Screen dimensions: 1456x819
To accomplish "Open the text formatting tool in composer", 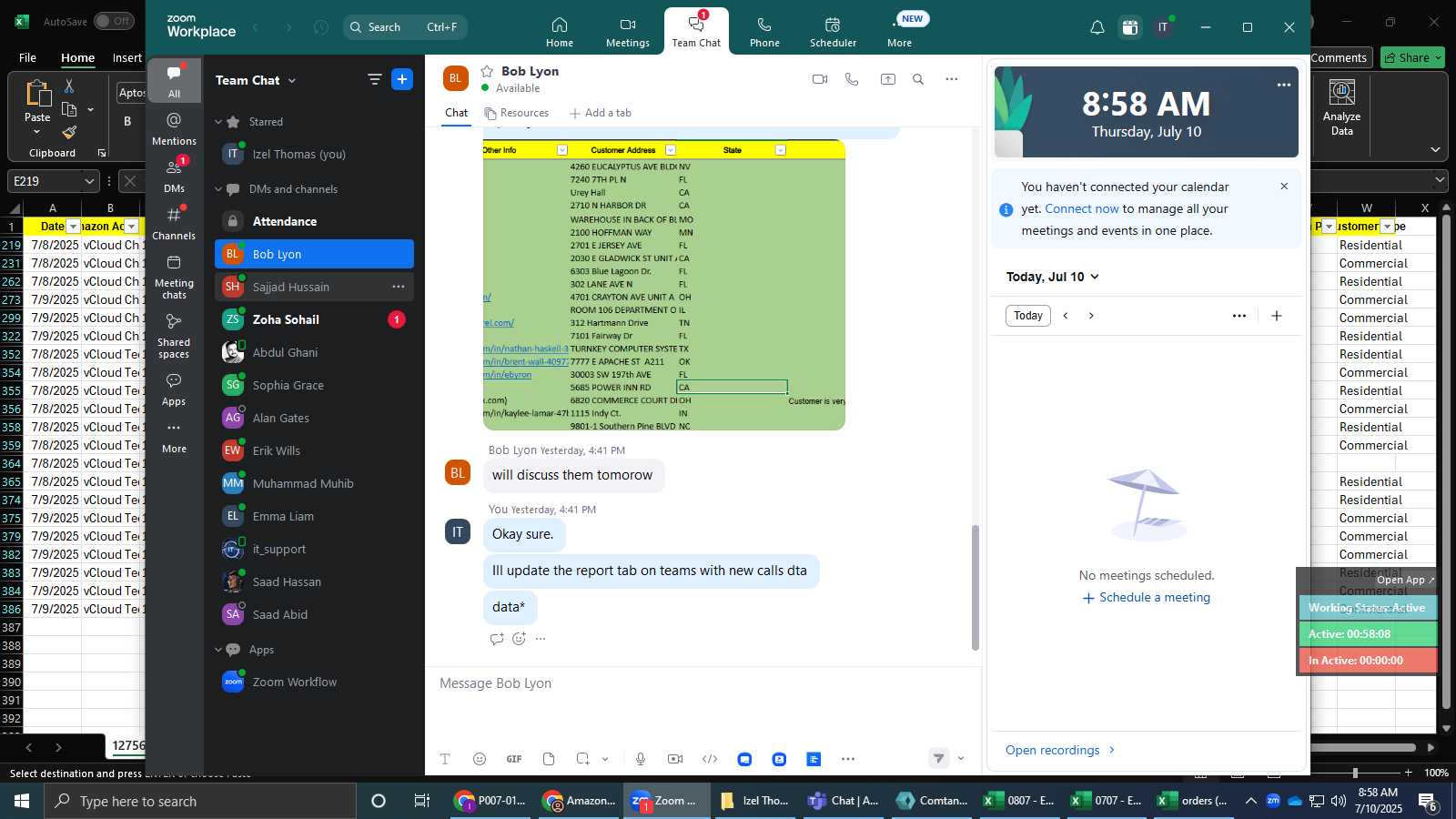I will (445, 759).
